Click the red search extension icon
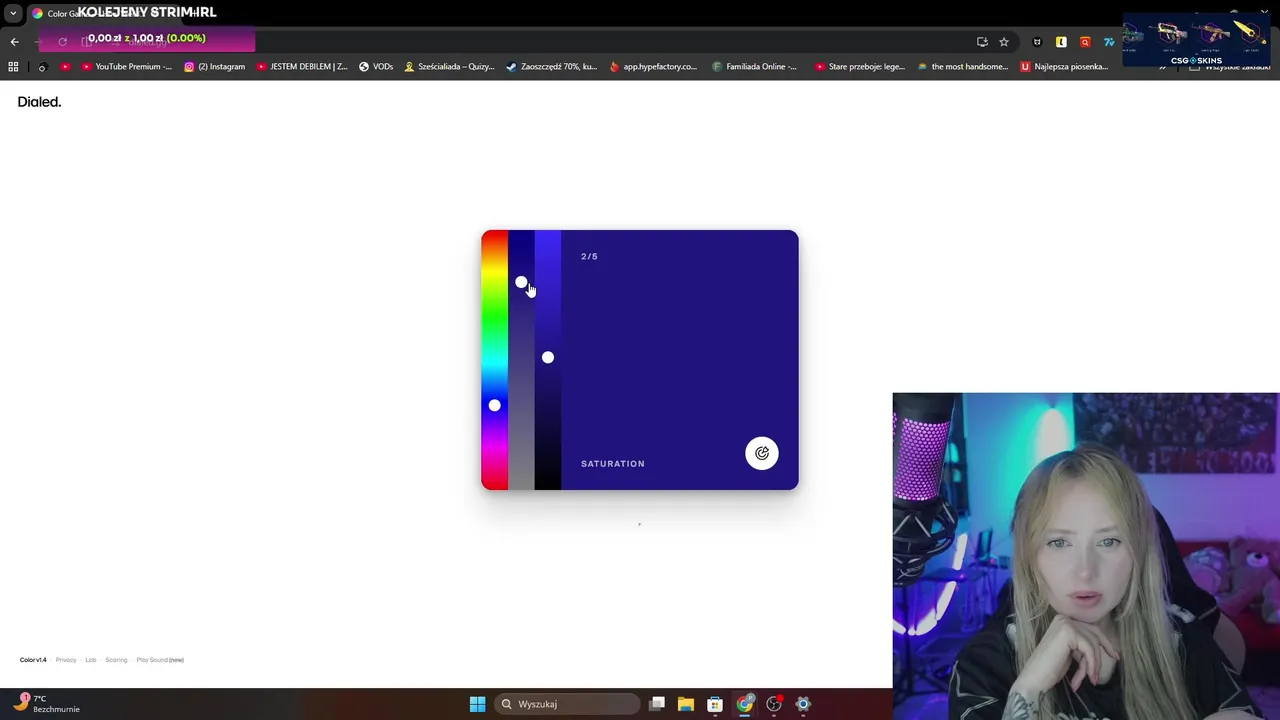This screenshot has width=1280, height=720. 1085,42
